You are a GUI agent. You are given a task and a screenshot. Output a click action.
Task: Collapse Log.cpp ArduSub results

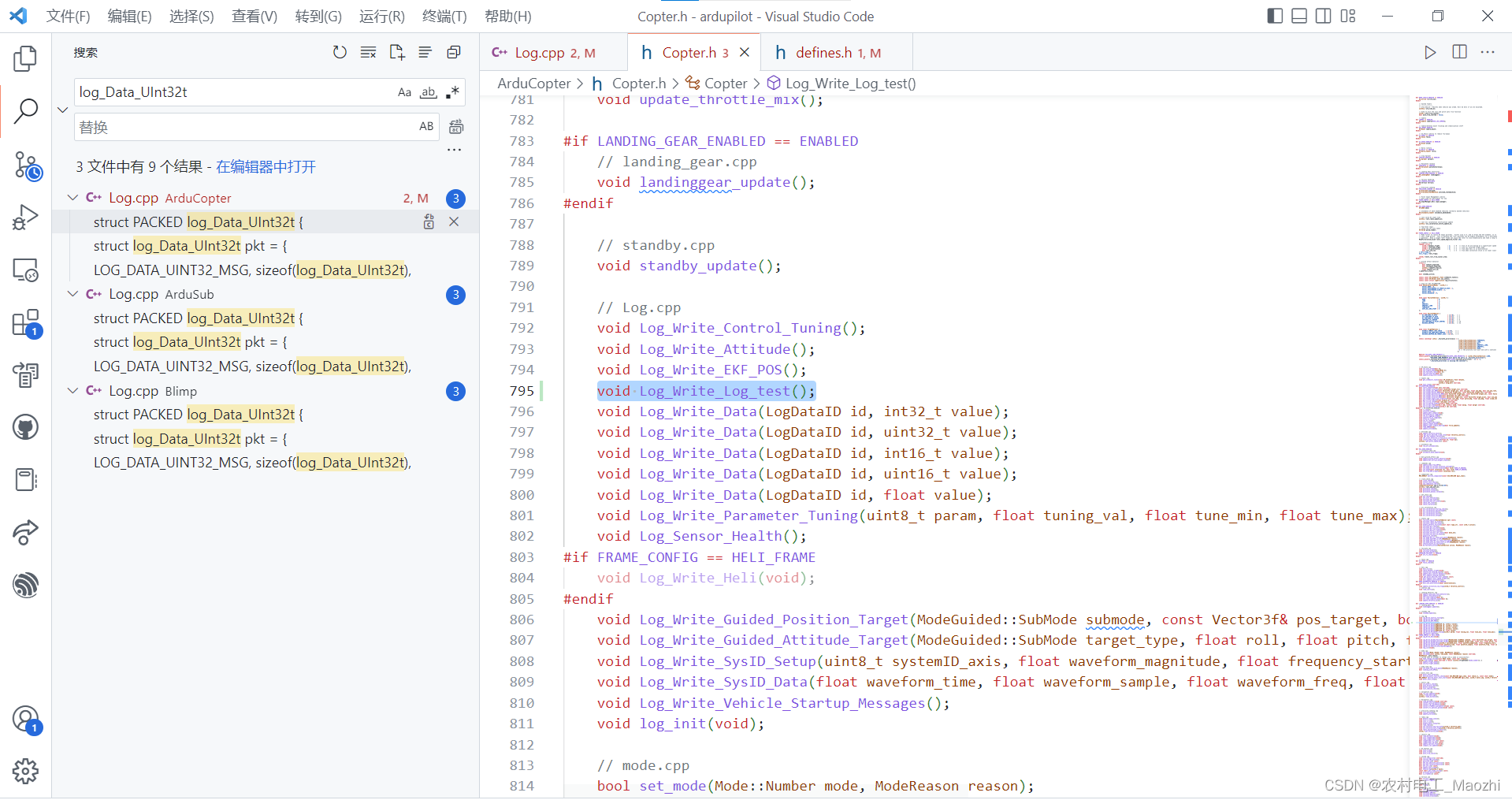click(72, 294)
